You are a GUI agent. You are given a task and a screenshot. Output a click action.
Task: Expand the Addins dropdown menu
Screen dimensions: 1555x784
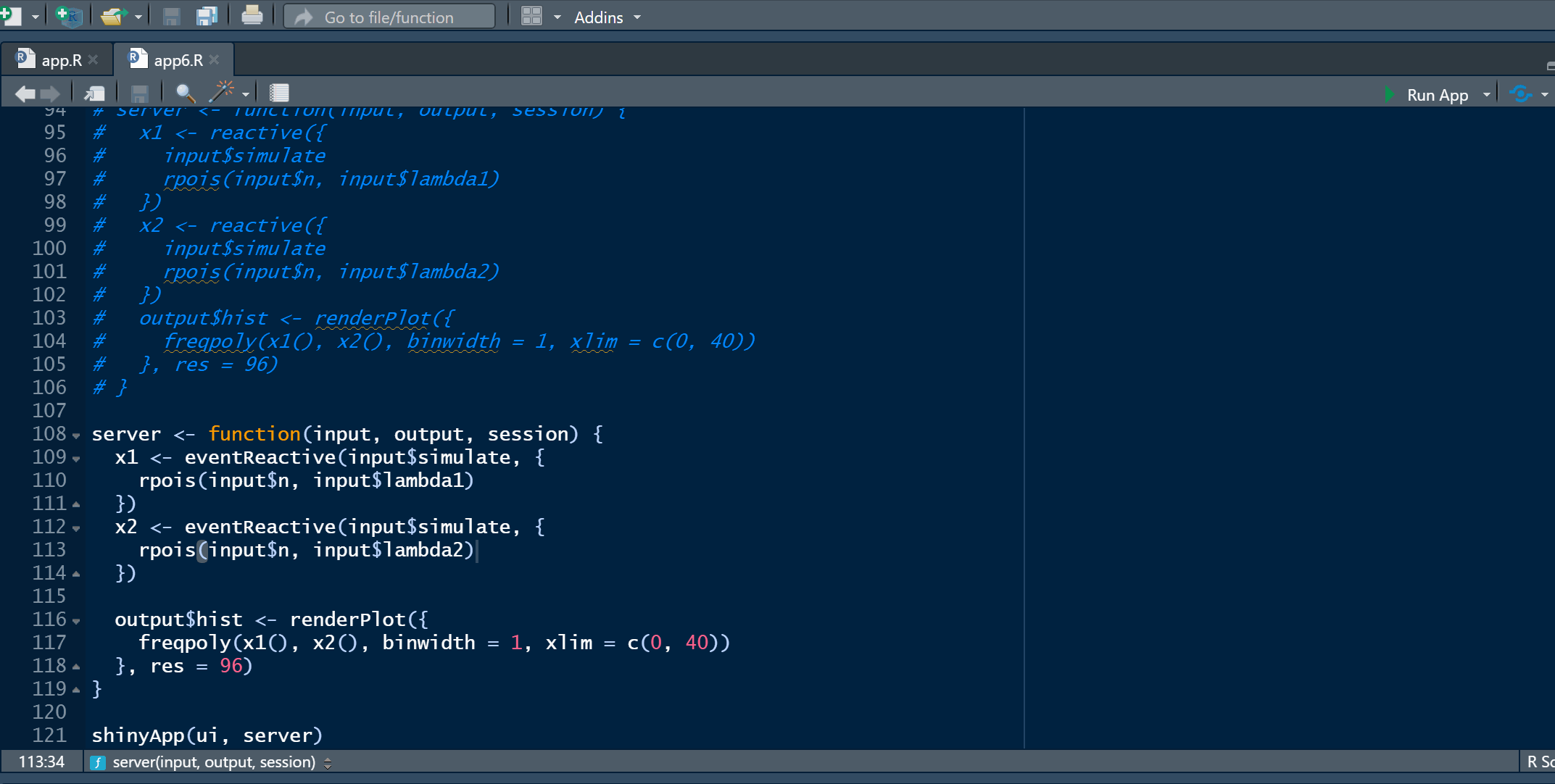[608, 17]
